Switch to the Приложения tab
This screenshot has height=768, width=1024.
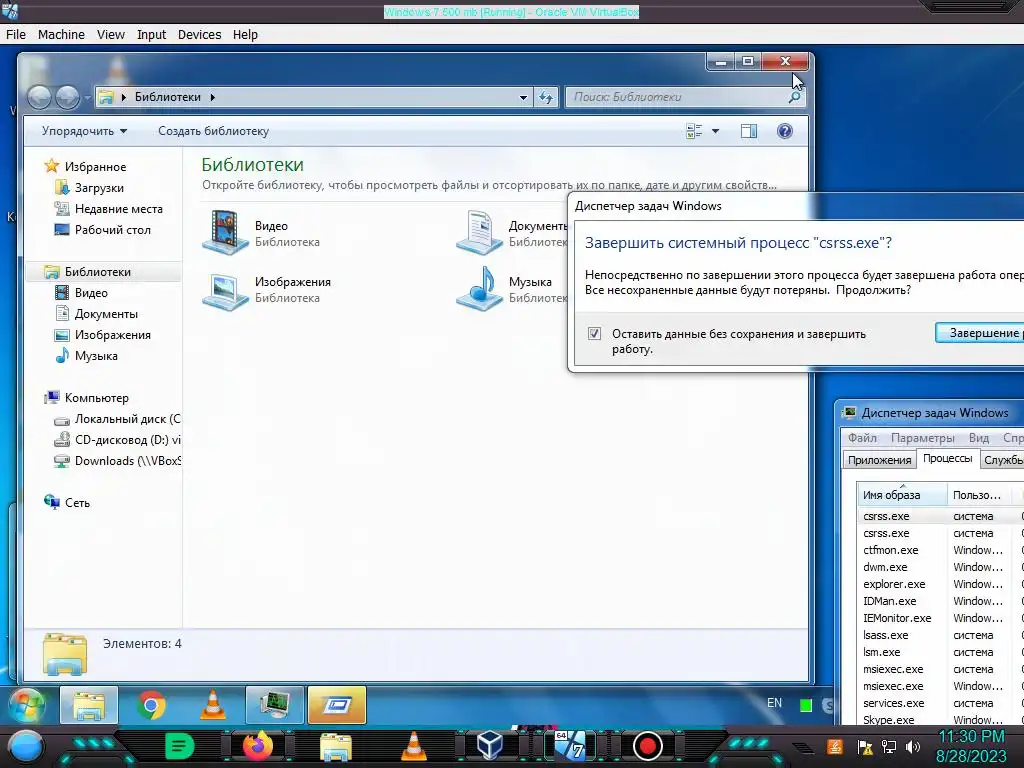(x=879, y=460)
